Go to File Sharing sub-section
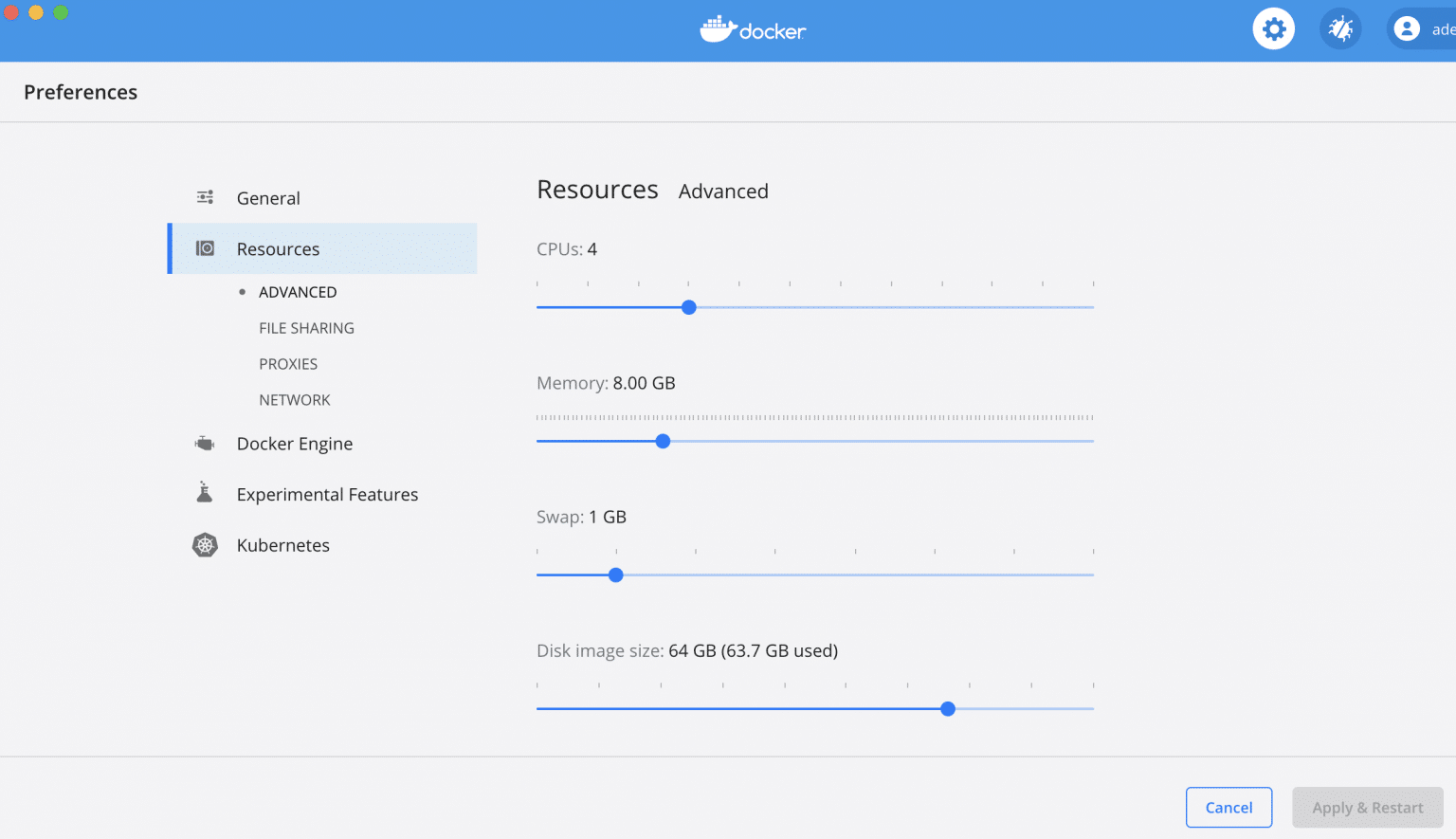This screenshot has width=1456, height=839. 306,328
